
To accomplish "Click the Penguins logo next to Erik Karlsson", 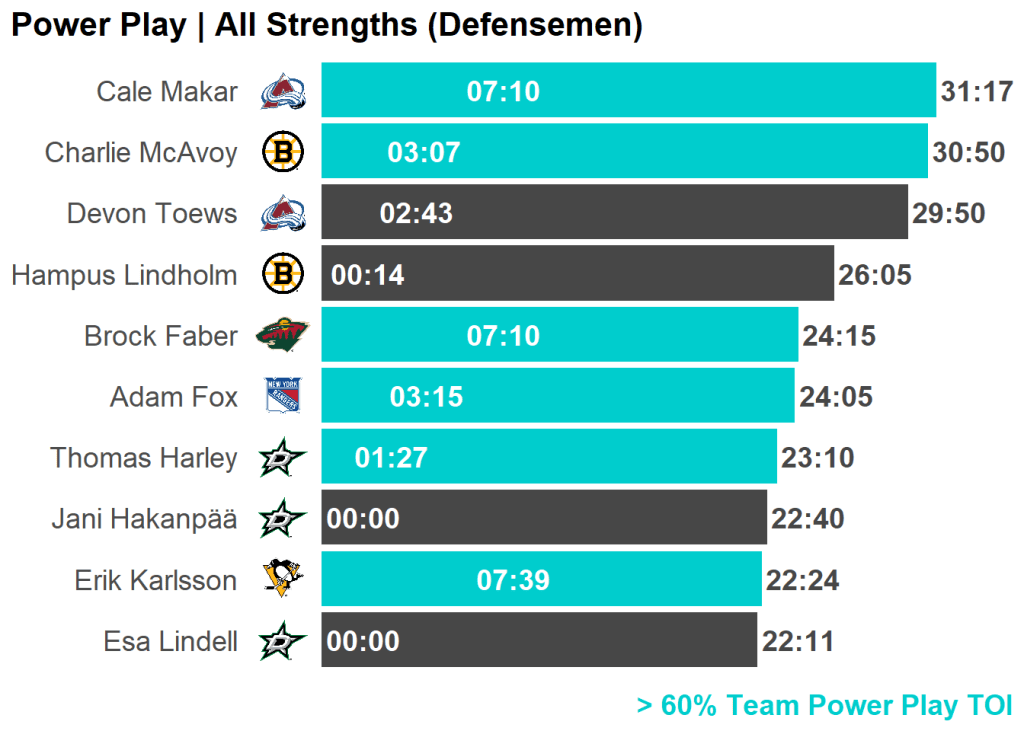I will pyautogui.click(x=283, y=579).
